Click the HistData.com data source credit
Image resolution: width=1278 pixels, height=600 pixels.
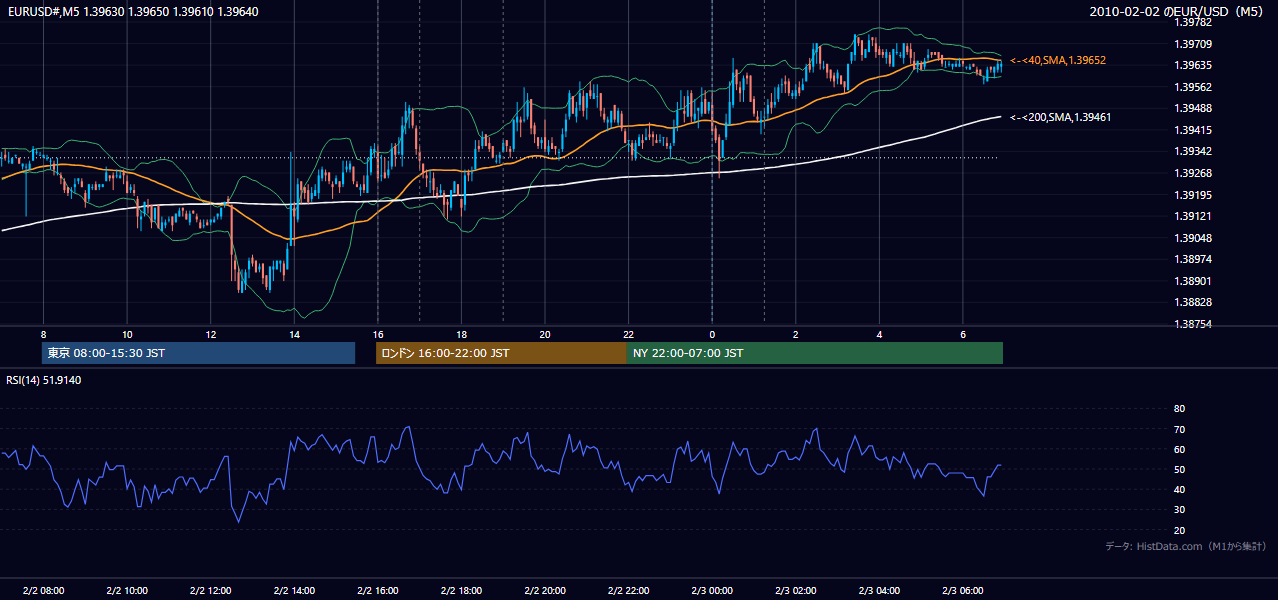click(1186, 546)
